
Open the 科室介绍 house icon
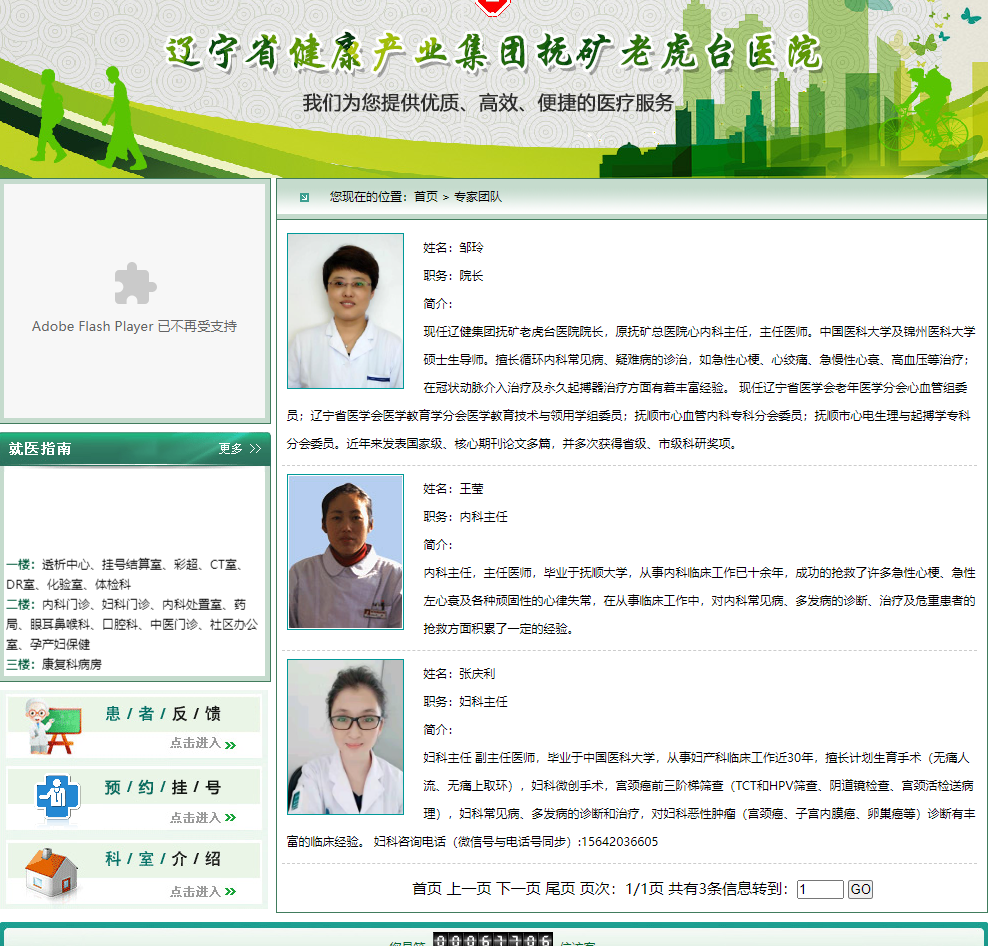[52, 873]
